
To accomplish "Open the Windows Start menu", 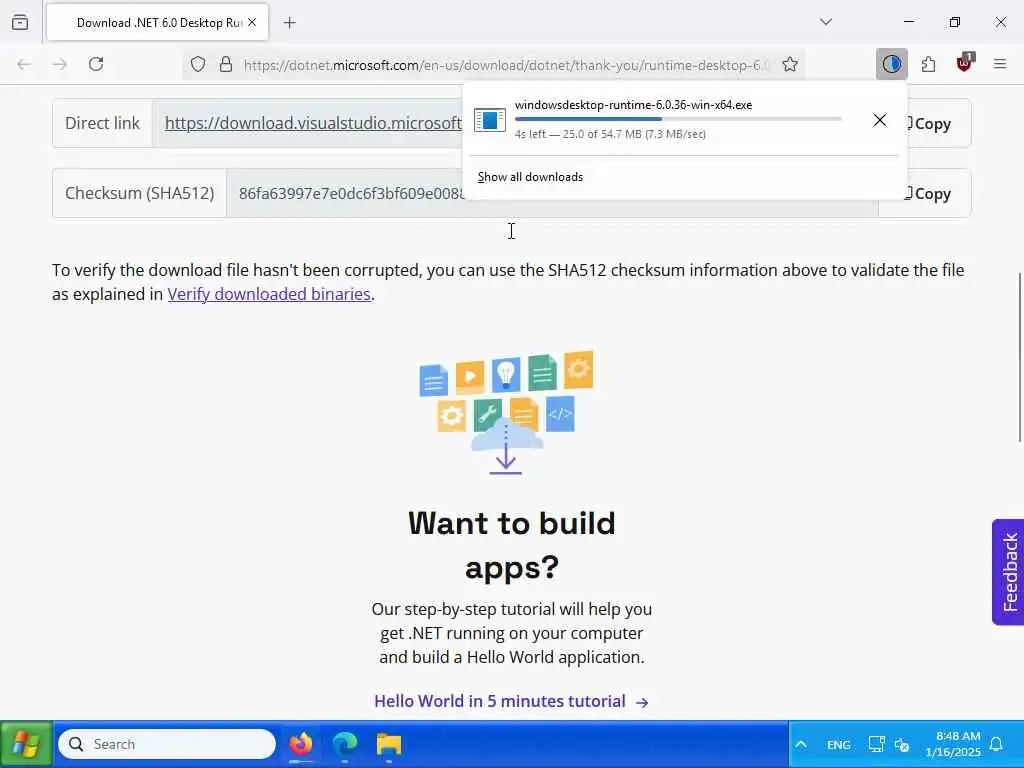I will [26, 744].
